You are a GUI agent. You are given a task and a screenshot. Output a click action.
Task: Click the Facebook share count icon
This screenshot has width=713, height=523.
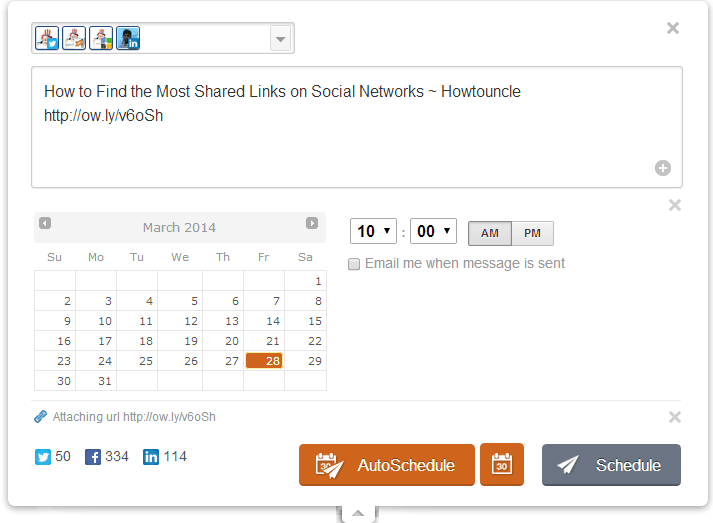point(93,457)
